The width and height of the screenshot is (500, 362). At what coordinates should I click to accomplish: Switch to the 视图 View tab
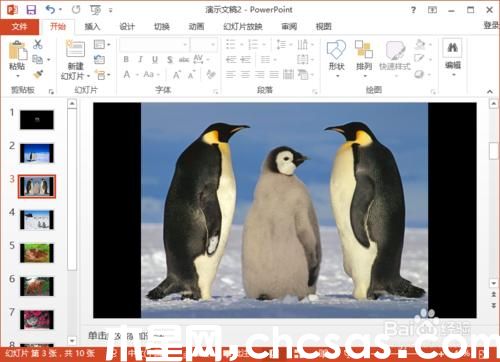click(x=324, y=27)
